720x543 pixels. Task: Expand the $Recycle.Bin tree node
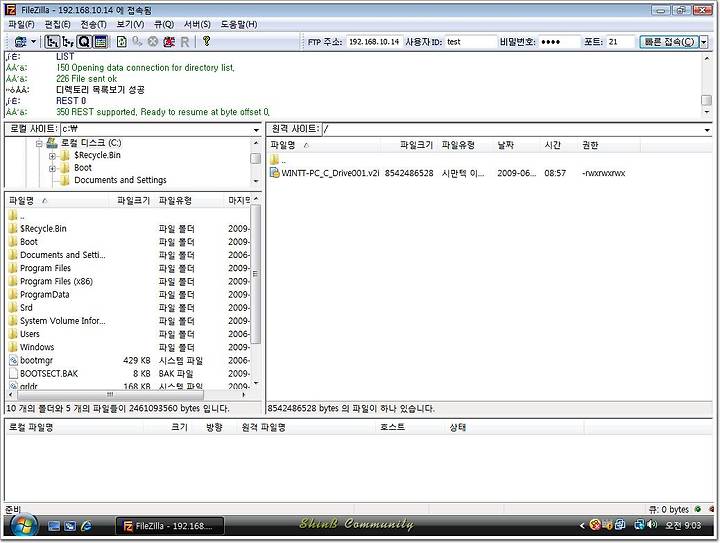(x=52, y=156)
